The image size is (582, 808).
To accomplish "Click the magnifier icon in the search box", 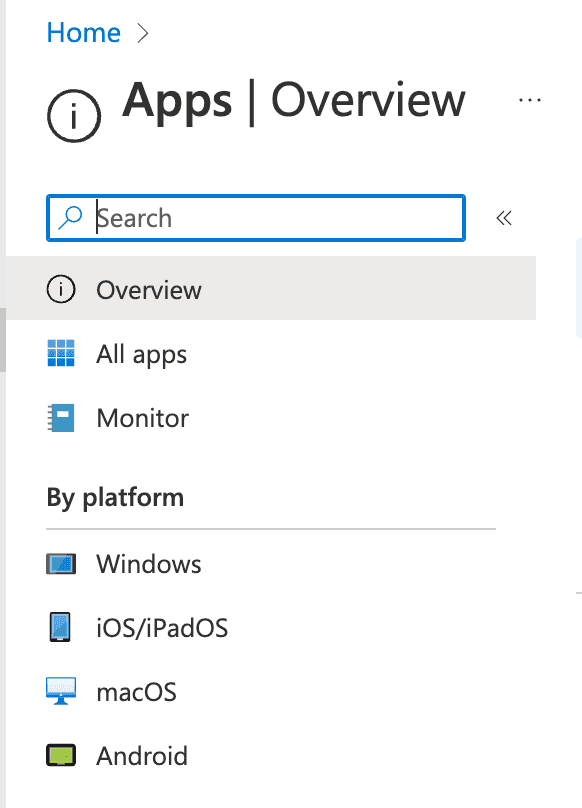I will 71,217.
